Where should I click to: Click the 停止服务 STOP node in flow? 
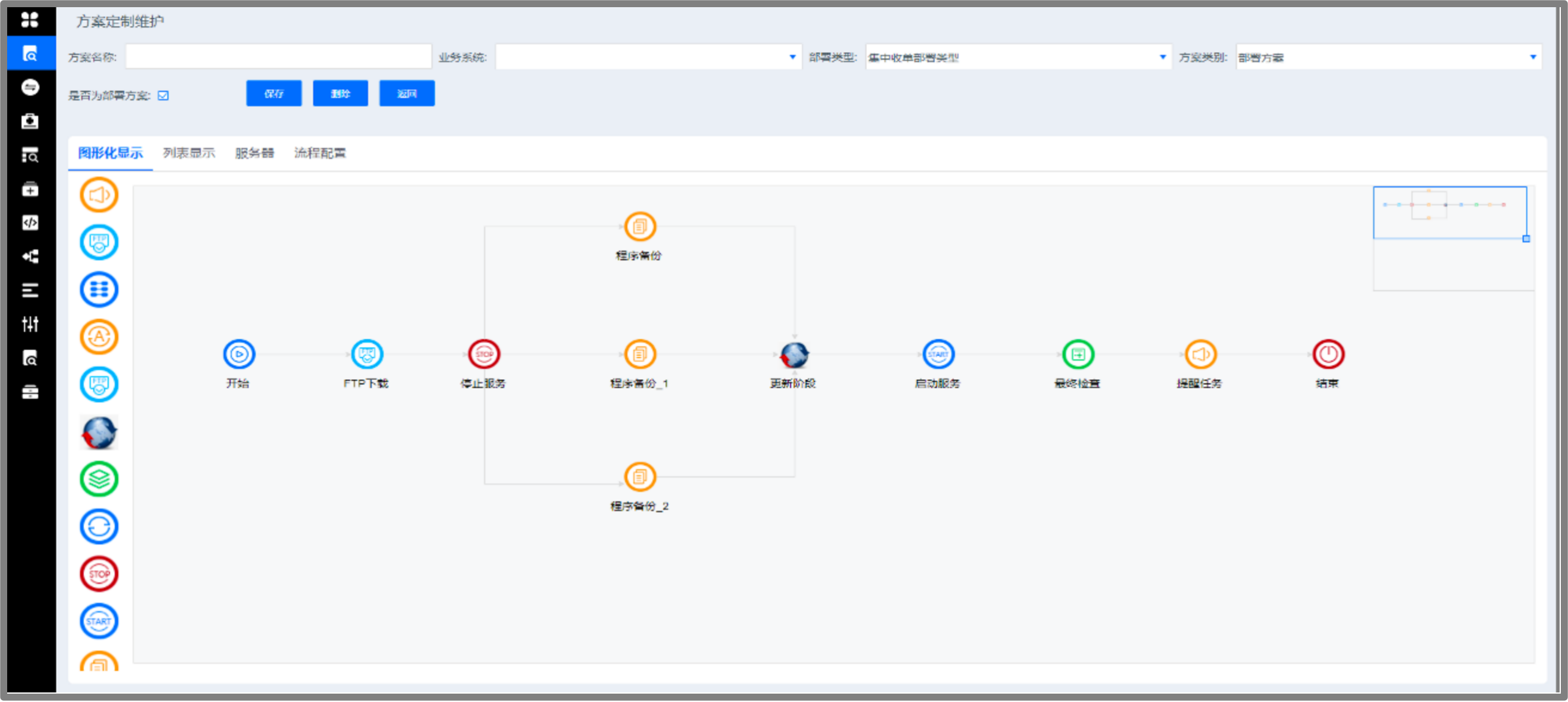(484, 354)
